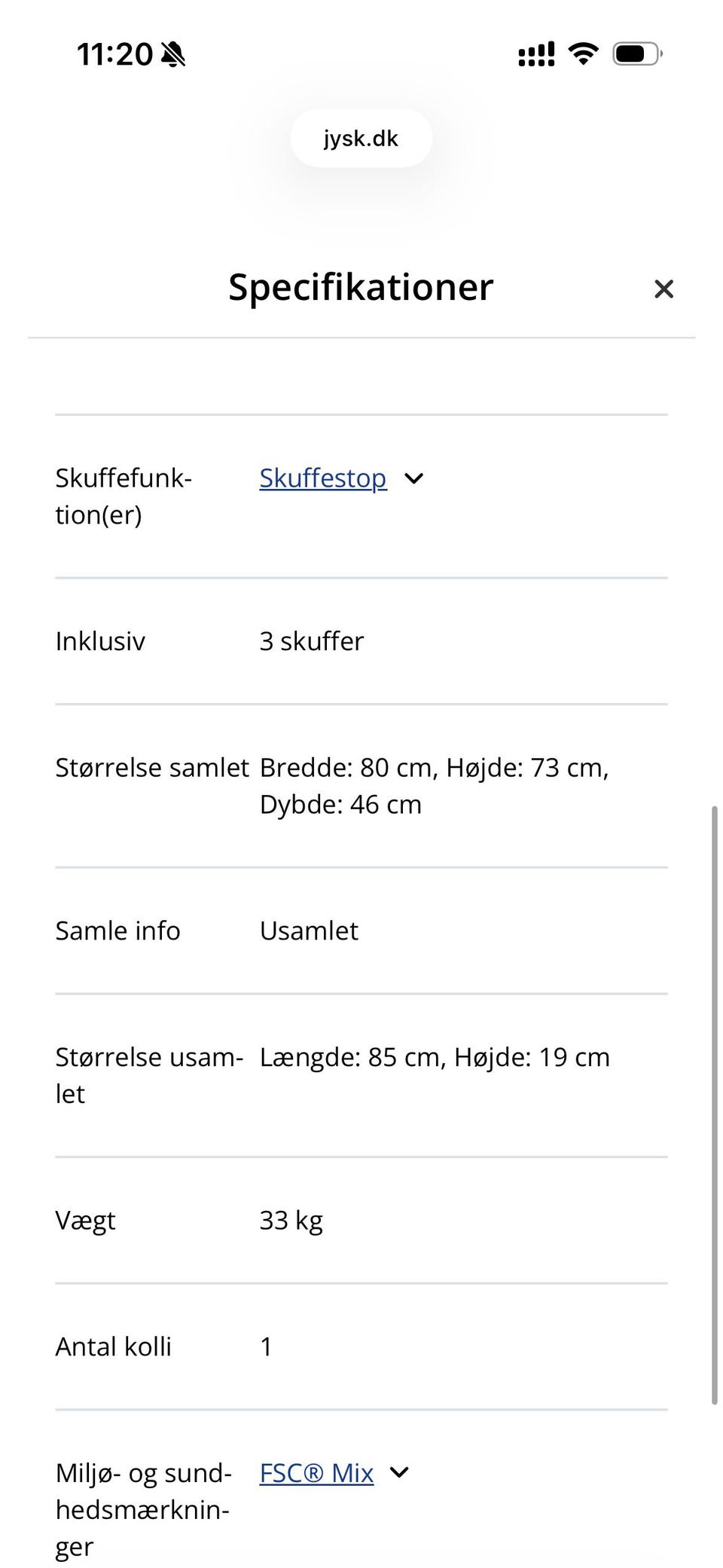723x1568 pixels.
Task: Select the Antal kolli row
Action: coord(226,1346)
